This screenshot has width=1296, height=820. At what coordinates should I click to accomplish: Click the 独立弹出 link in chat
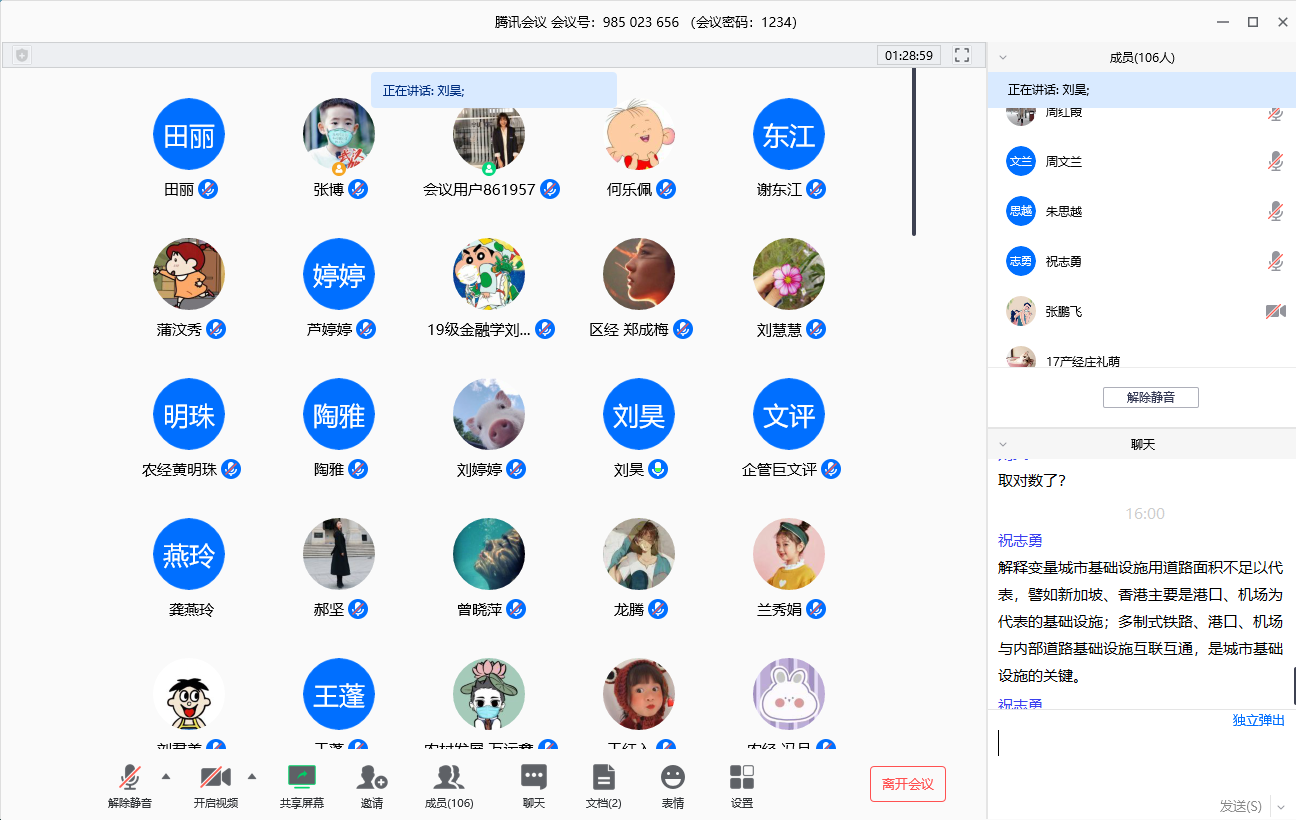tap(1258, 720)
